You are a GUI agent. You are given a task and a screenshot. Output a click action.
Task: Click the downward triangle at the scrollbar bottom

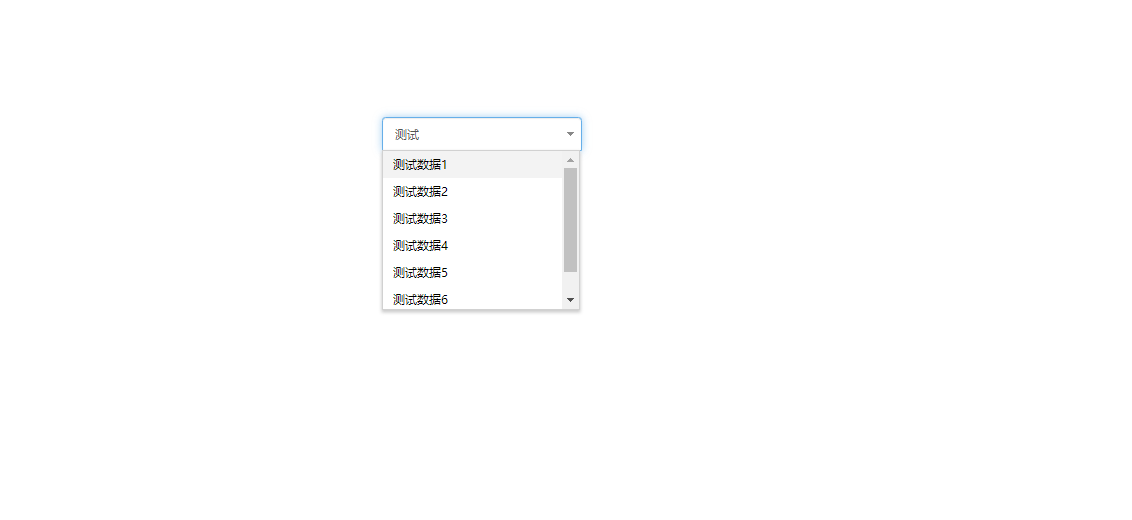pos(570,300)
